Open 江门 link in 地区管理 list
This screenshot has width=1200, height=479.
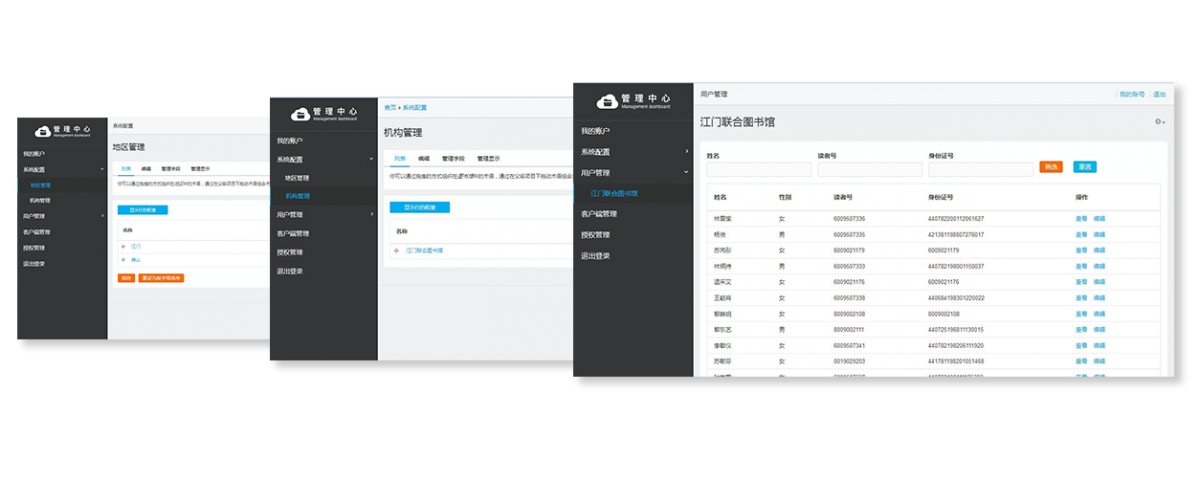tap(136, 246)
